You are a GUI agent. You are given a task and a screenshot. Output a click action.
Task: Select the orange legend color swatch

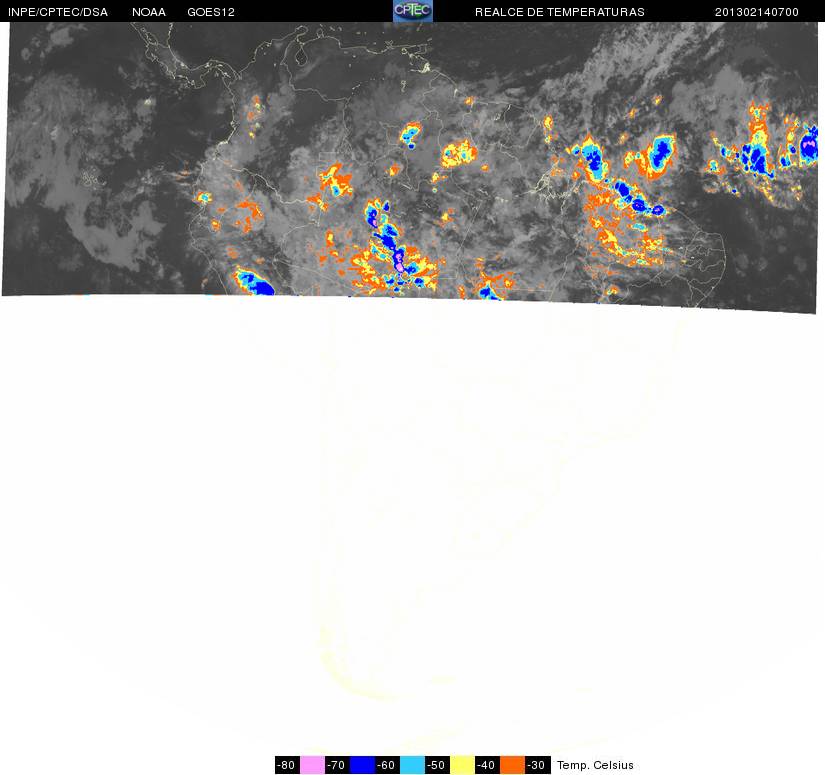512,765
